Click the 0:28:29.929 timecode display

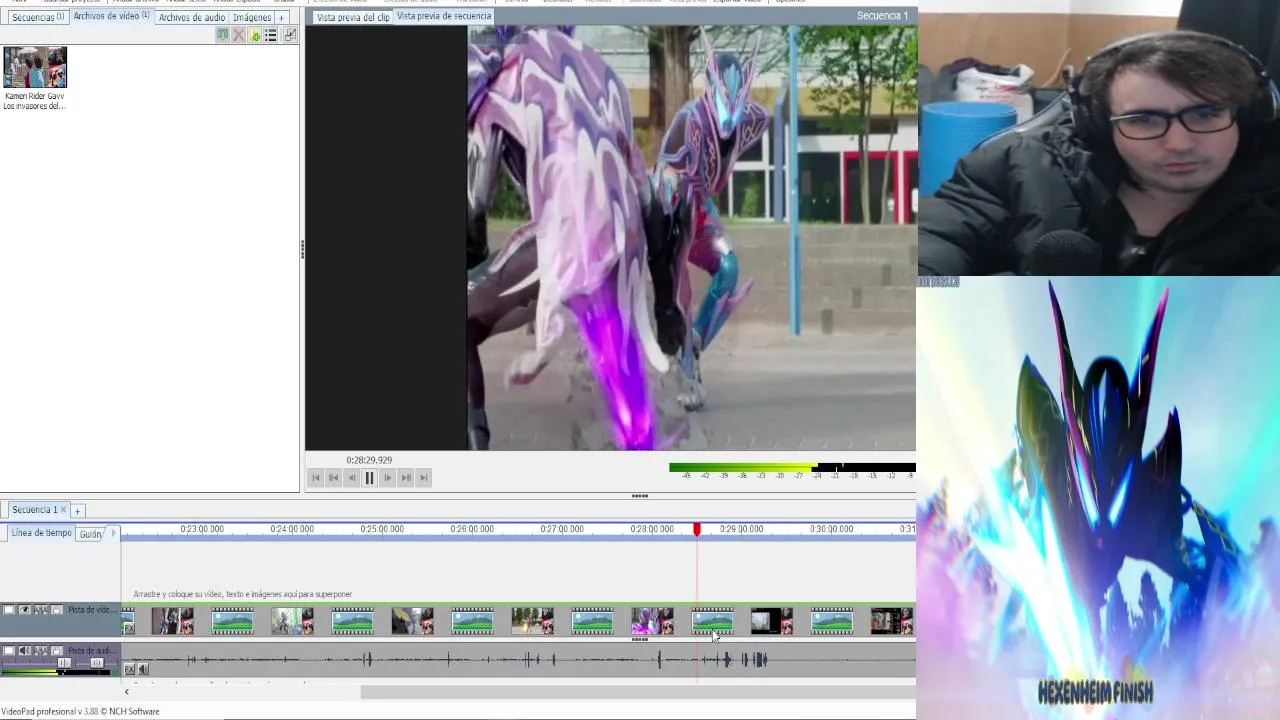click(x=369, y=460)
